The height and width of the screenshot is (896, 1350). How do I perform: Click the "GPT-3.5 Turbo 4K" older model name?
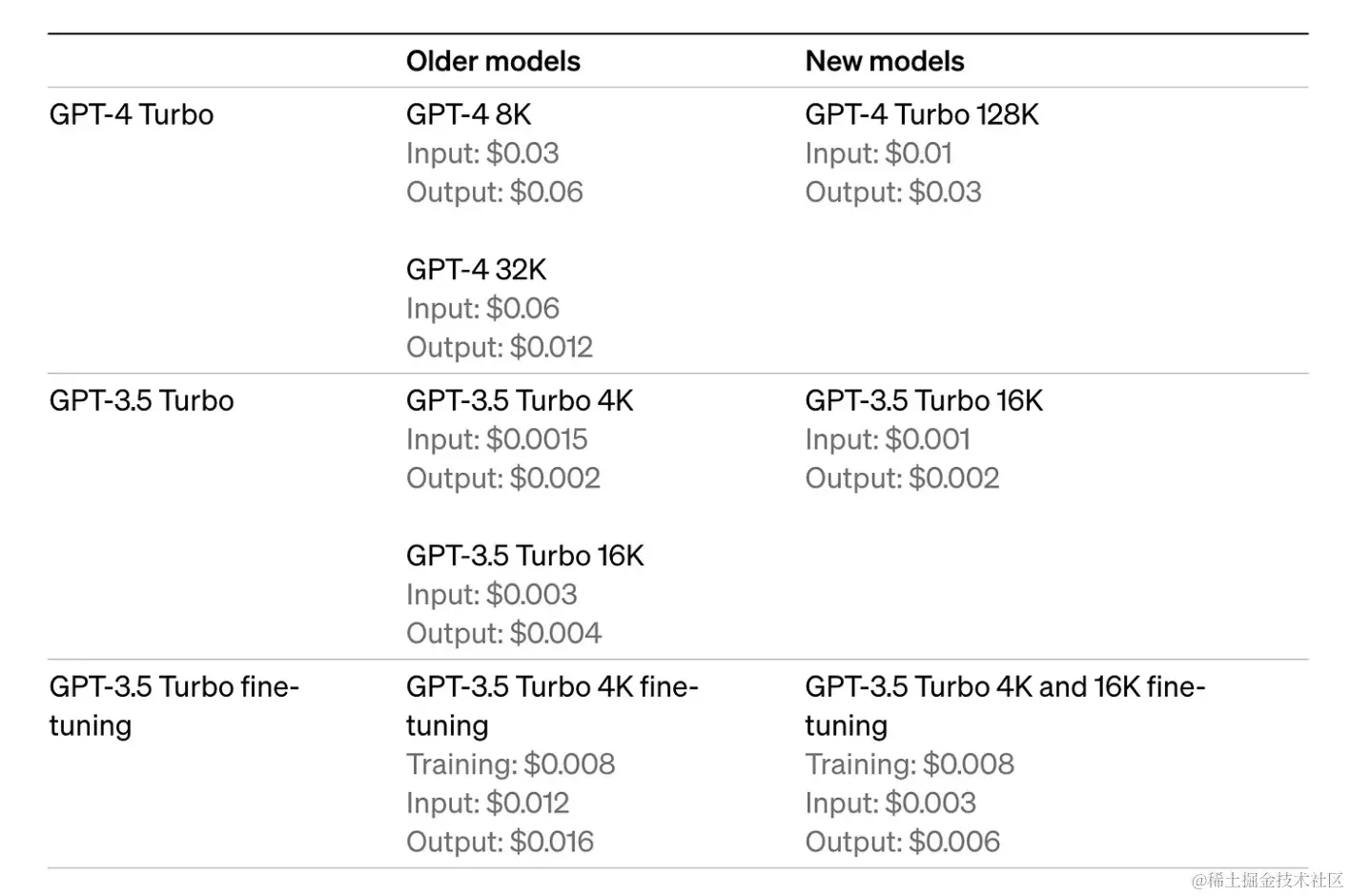click(x=520, y=401)
